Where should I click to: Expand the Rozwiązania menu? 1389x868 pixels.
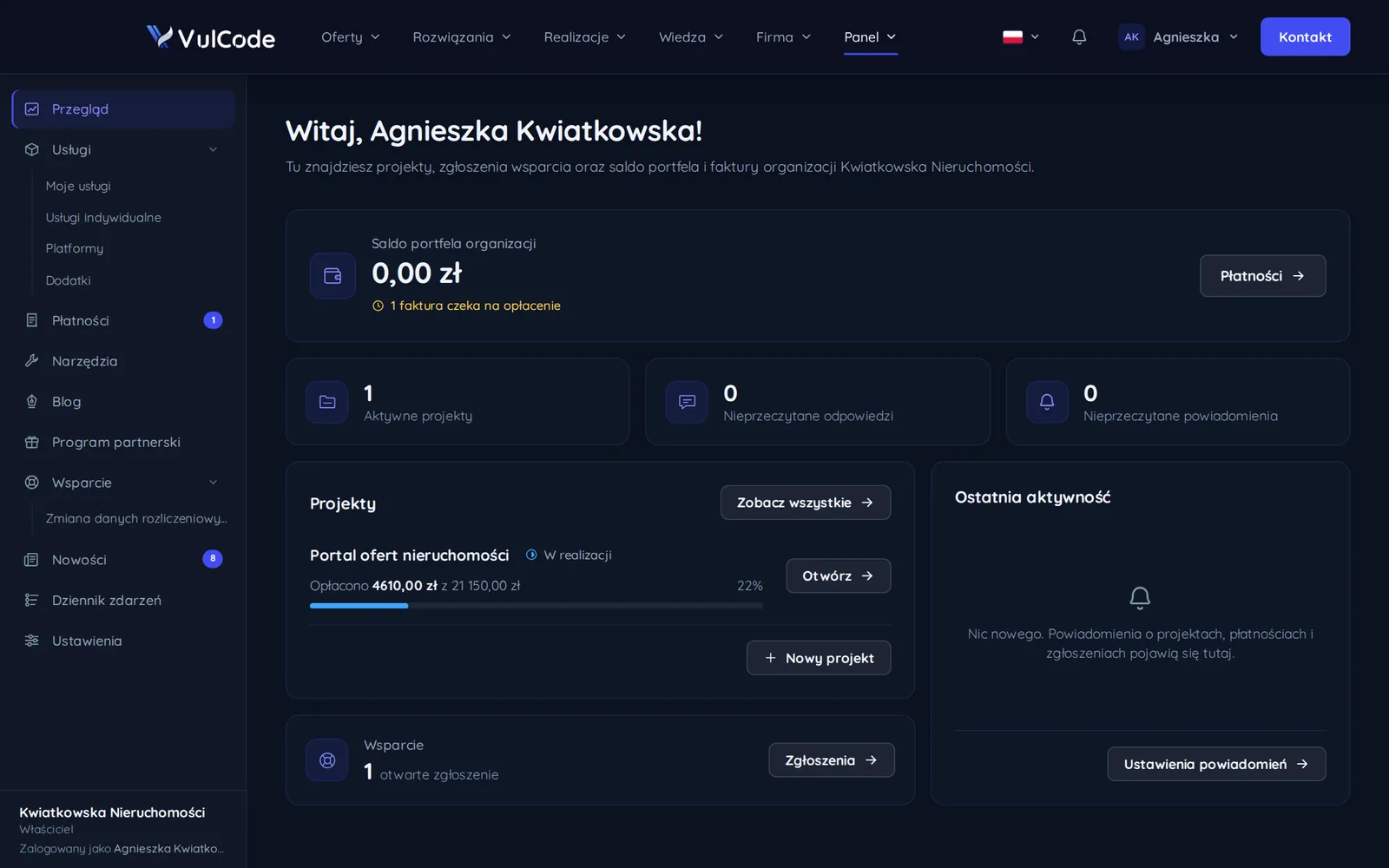[462, 36]
